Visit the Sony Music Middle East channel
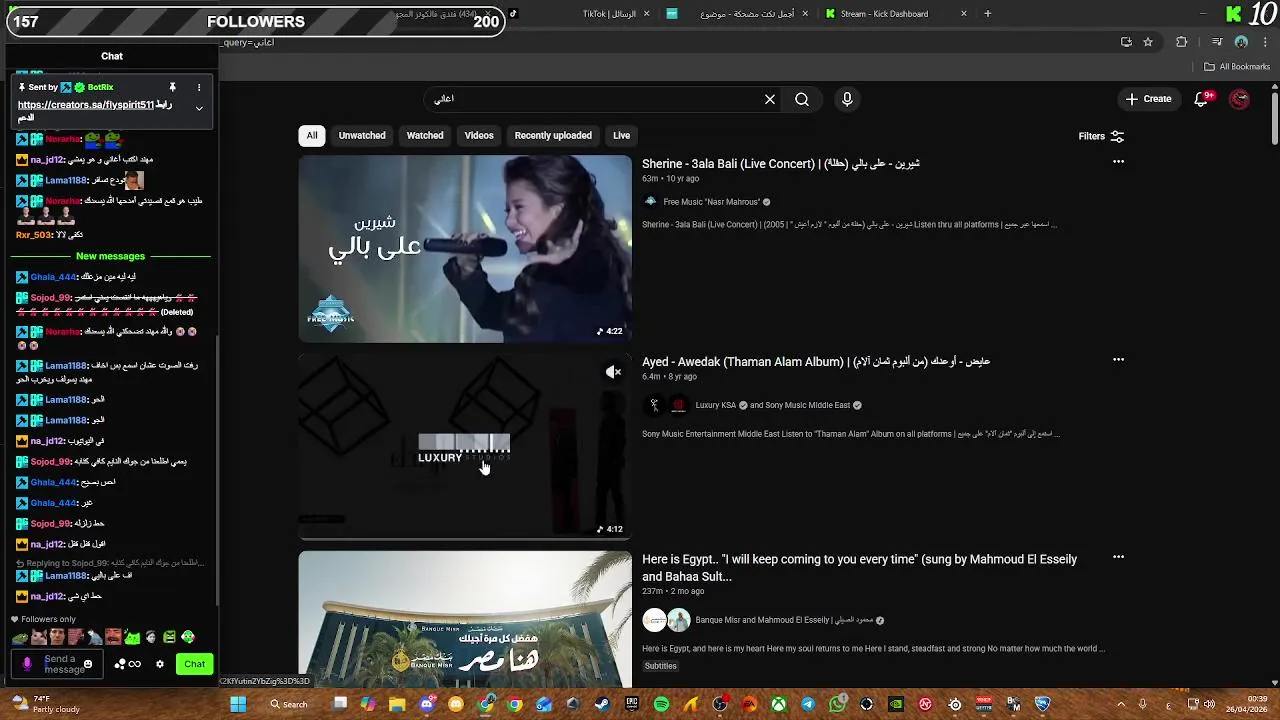Screen dimensions: 1280x720 pos(807,405)
